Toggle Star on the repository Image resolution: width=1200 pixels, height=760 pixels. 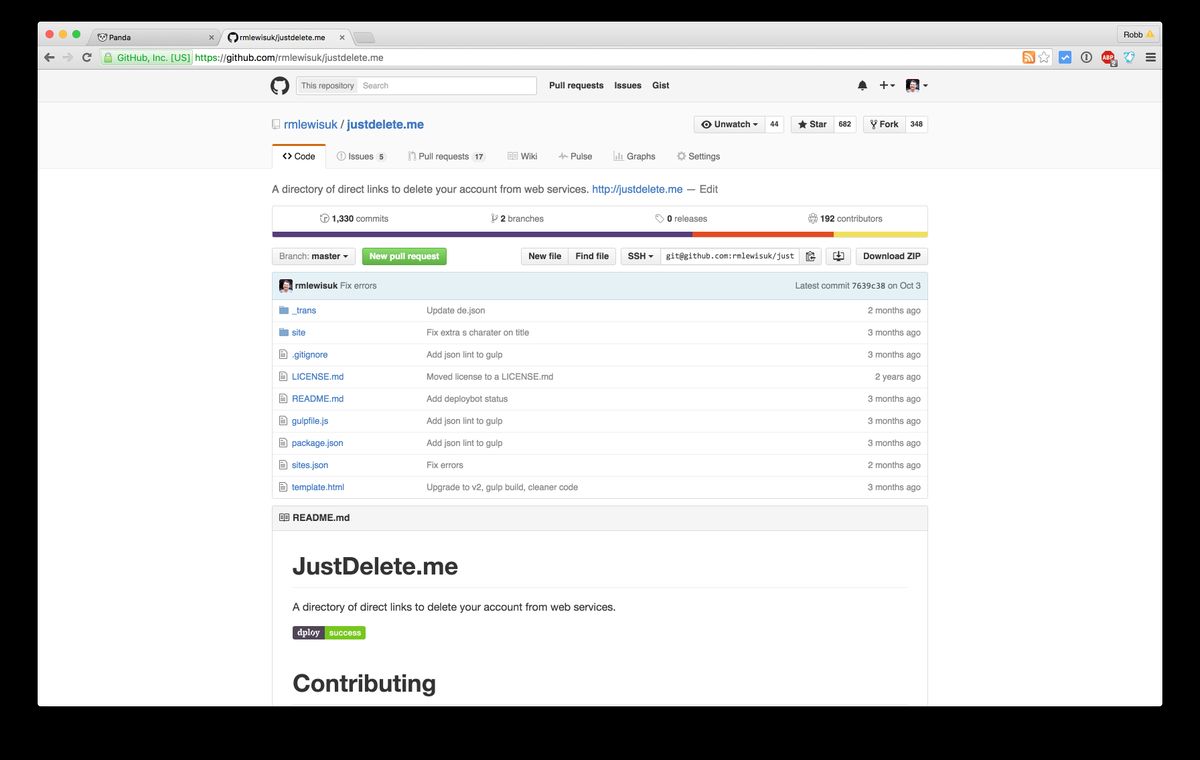pos(811,124)
